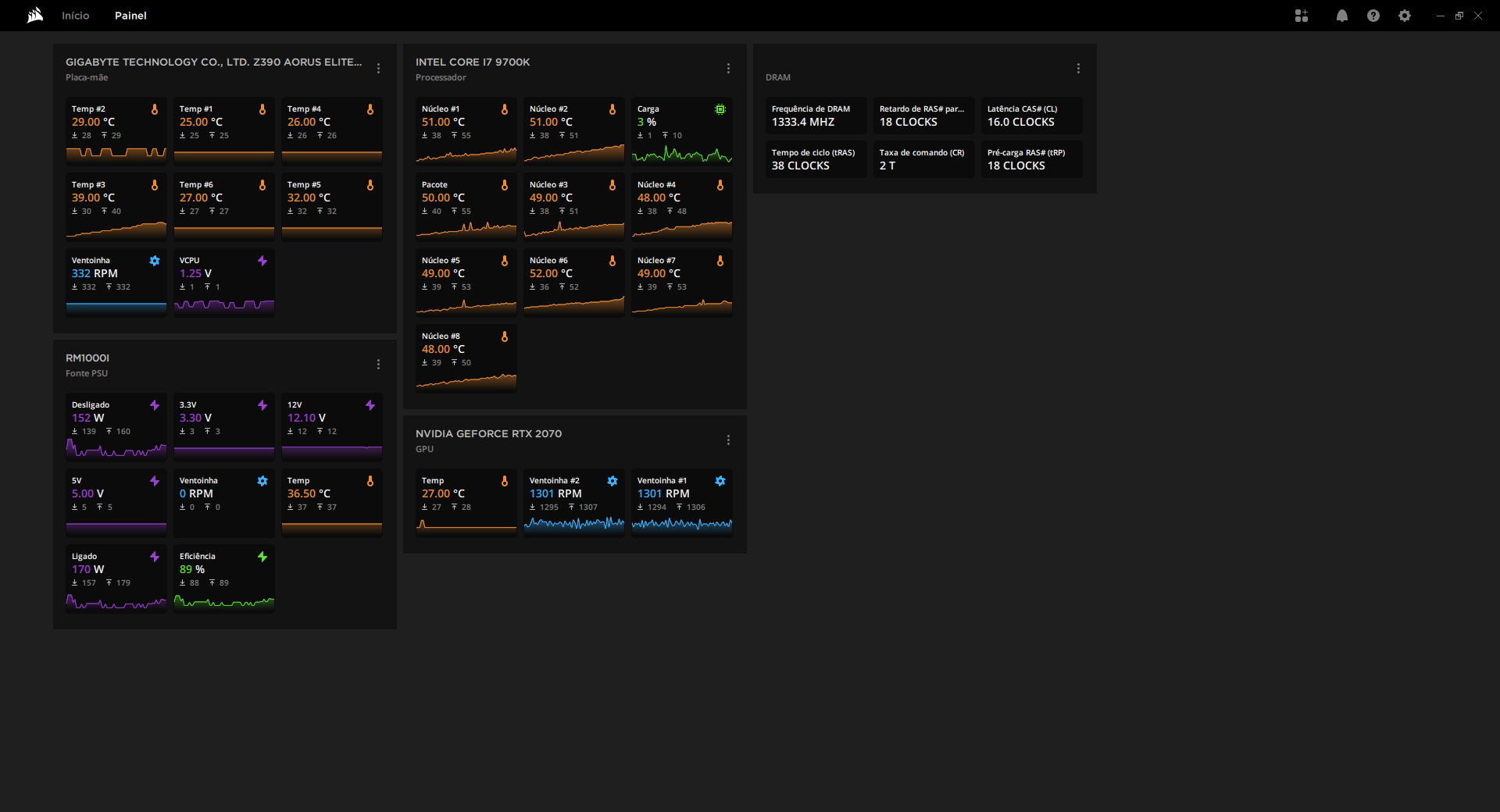This screenshot has height=812, width=1500.
Task: Click the 0 RPM PSU fan value
Action: point(196,493)
